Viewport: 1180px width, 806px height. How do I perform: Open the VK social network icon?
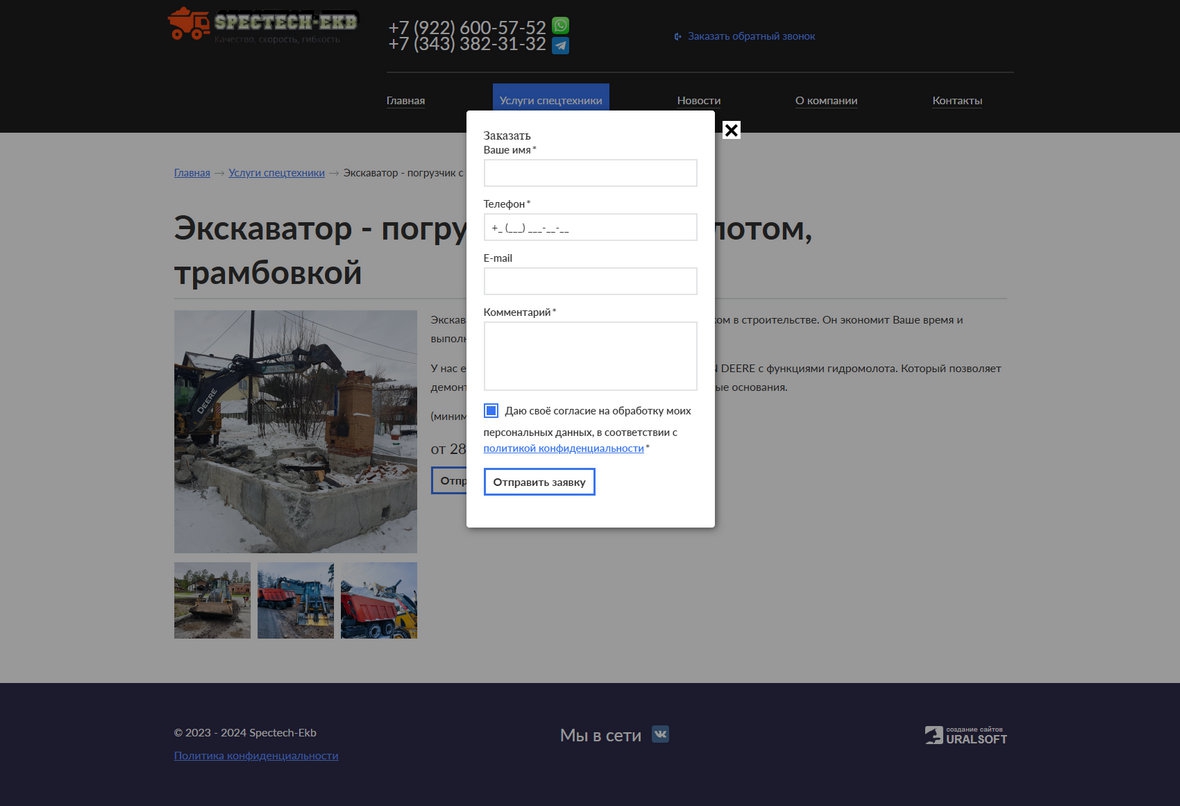pyautogui.click(x=660, y=734)
